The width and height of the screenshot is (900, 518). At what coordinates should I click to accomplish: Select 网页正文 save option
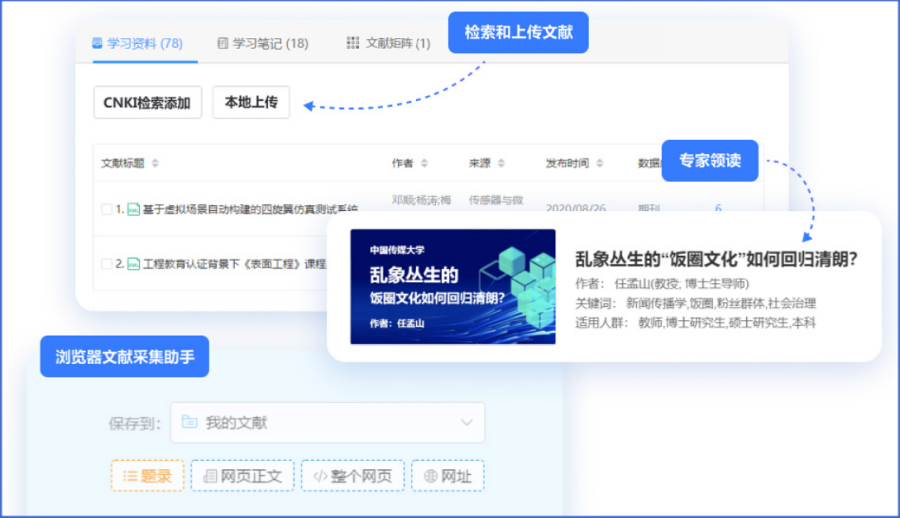[242, 476]
